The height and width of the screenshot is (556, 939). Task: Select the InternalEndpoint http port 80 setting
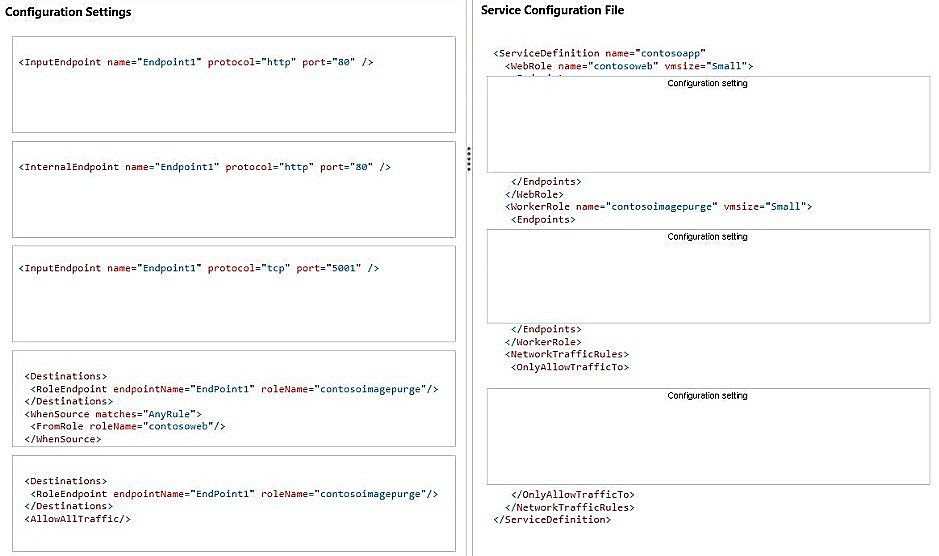click(x=234, y=189)
